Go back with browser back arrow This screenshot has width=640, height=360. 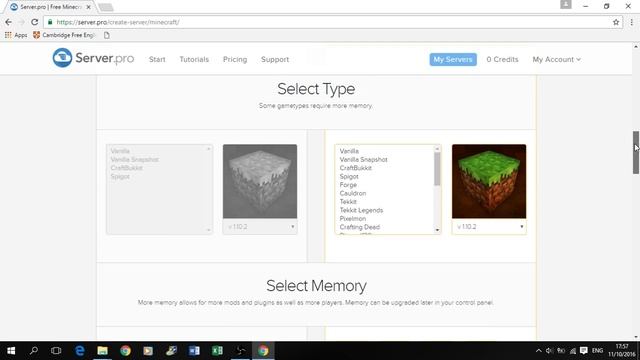coord(9,22)
